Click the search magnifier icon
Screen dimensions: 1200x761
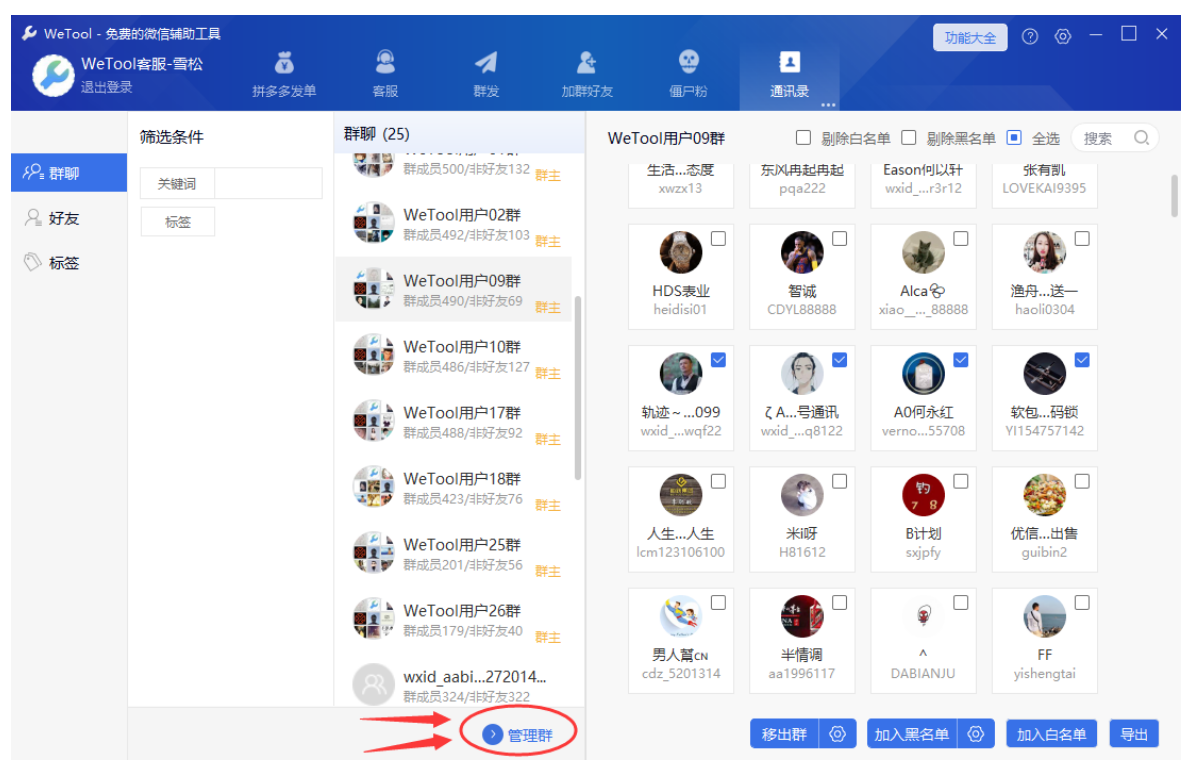tap(1142, 138)
